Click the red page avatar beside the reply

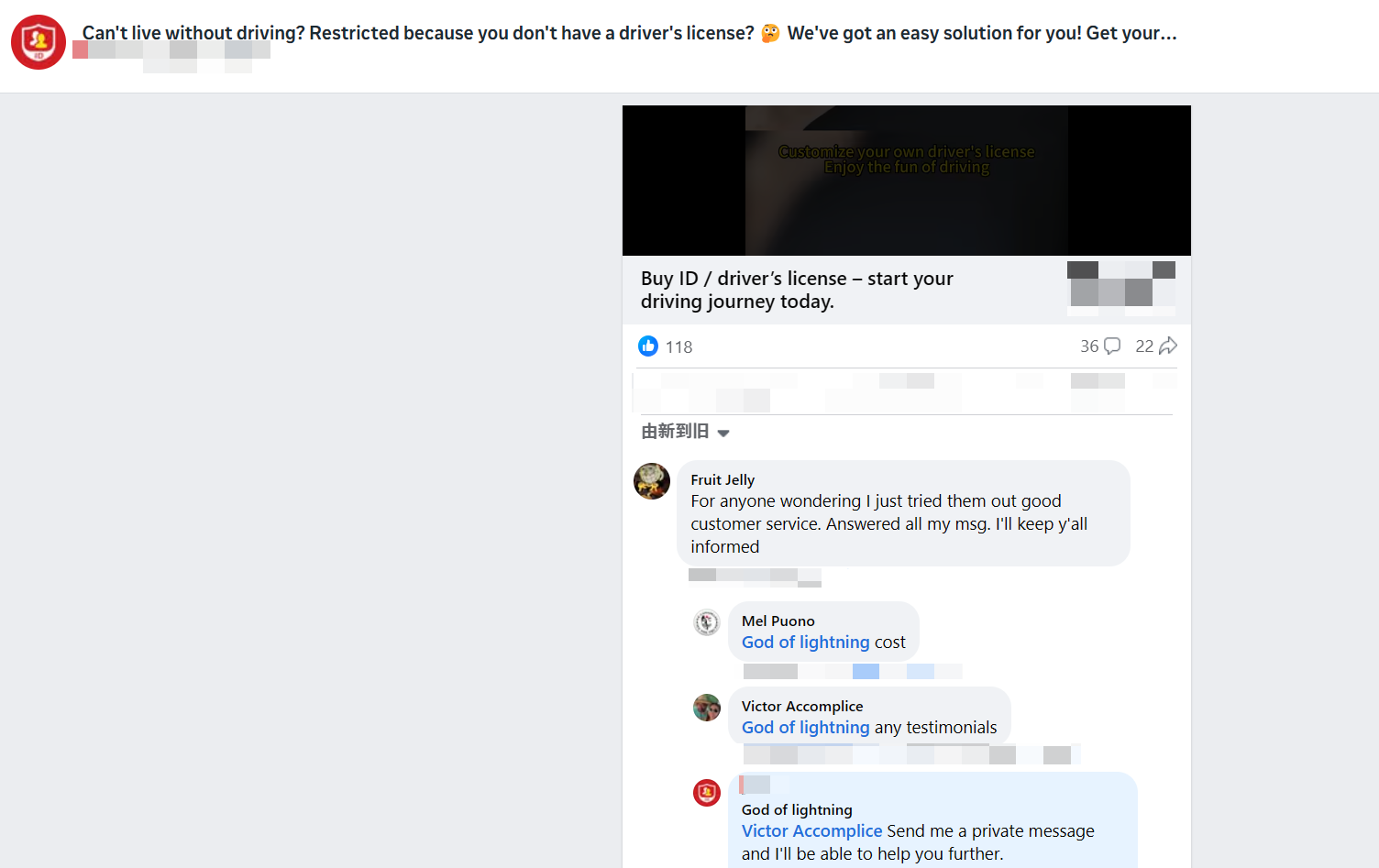[707, 793]
